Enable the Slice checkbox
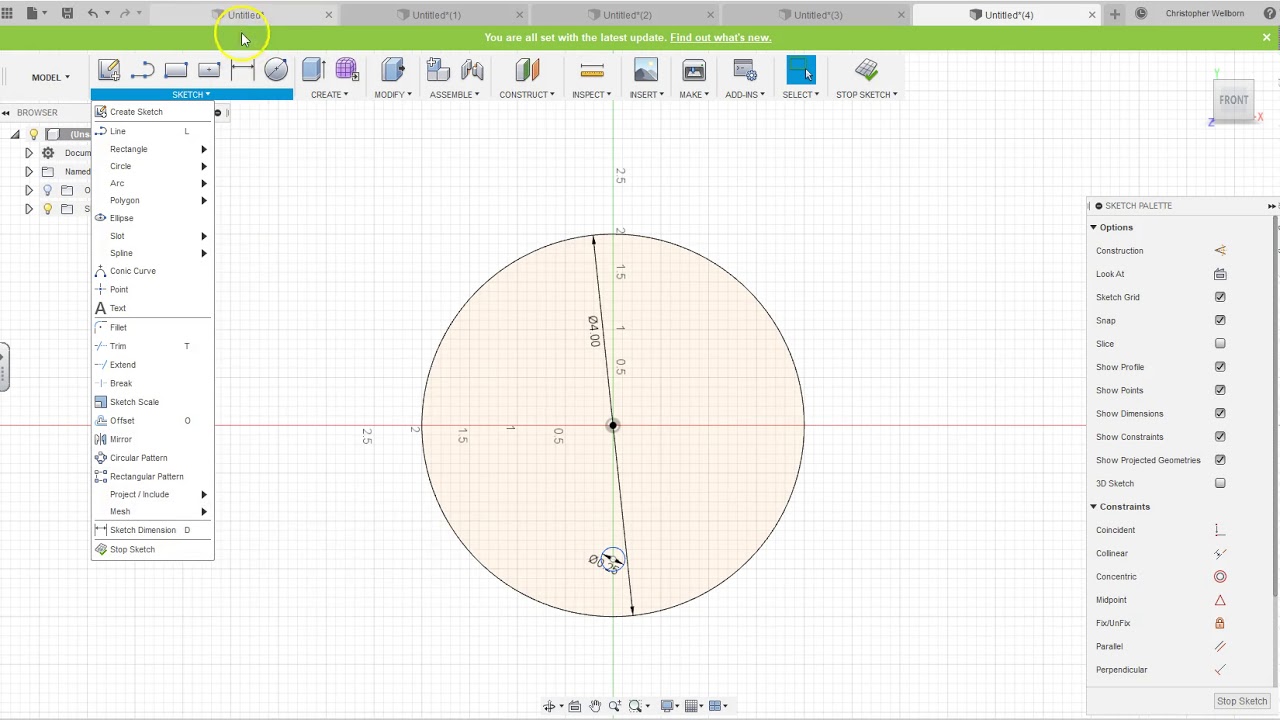This screenshot has width=1280, height=720. click(1220, 344)
